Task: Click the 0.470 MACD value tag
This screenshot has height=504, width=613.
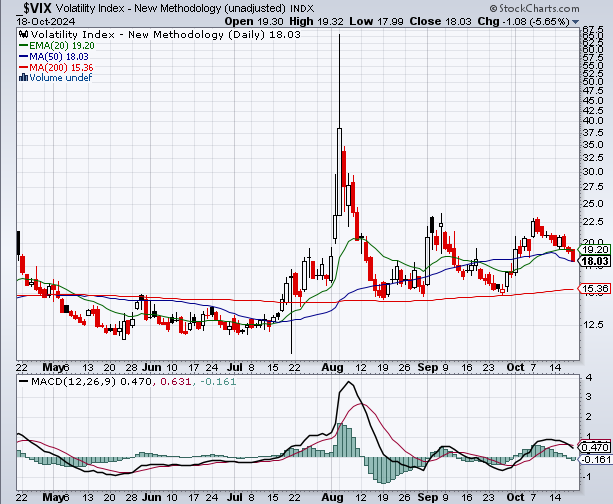Action: [595, 446]
